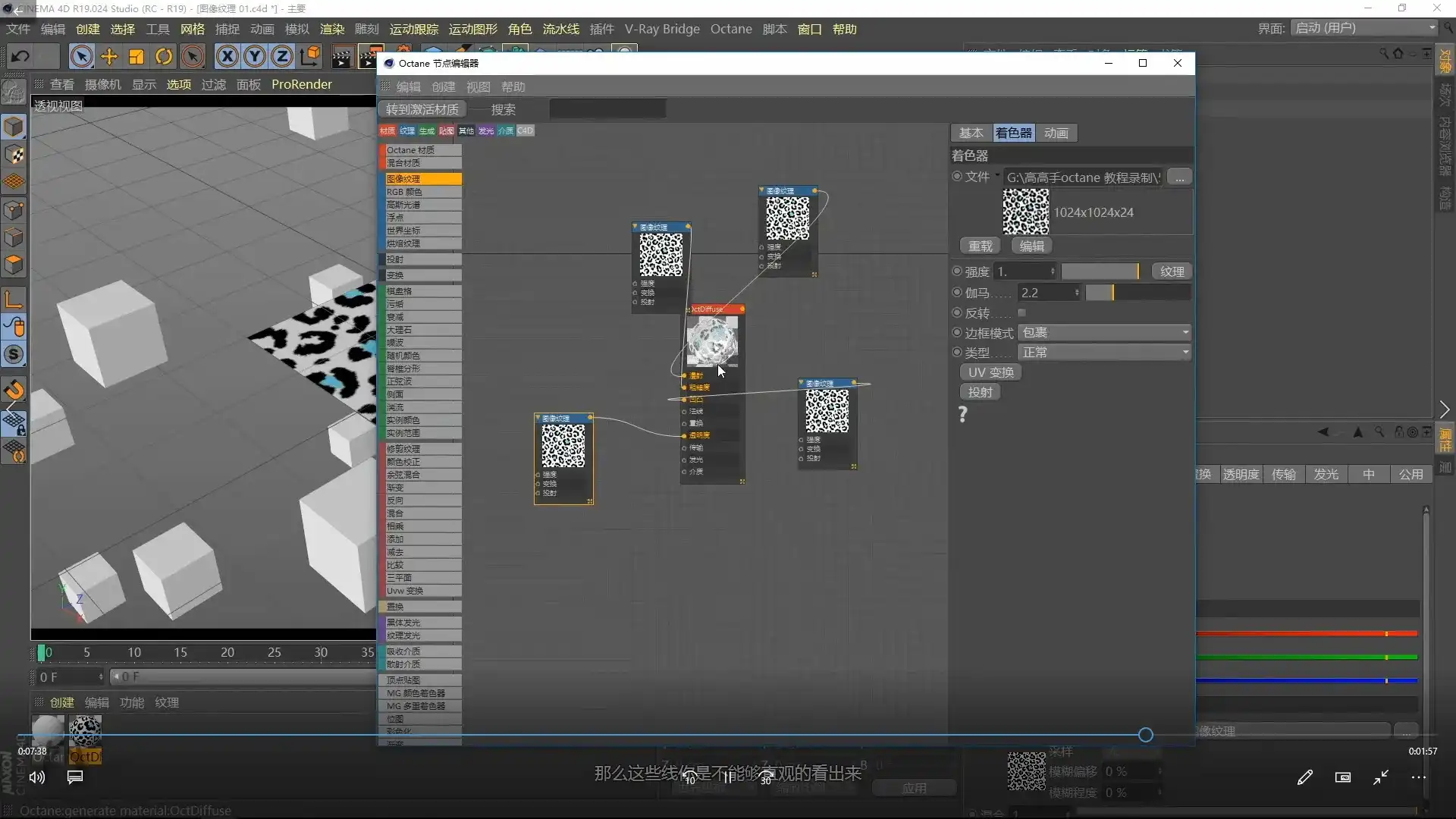This screenshot has width=1456, height=819.
Task: Switch to the 基本 tab
Action: pos(971,133)
